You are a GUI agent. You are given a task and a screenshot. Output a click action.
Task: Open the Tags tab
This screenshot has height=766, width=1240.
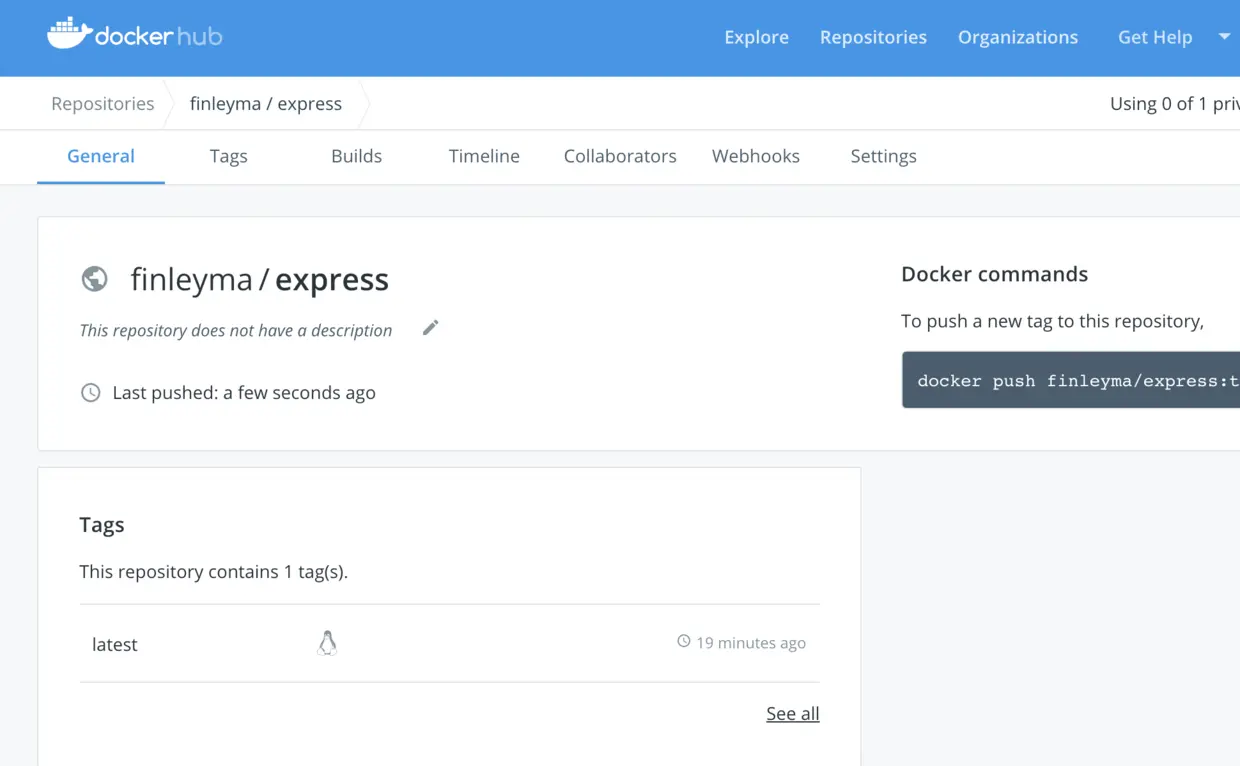click(x=228, y=156)
